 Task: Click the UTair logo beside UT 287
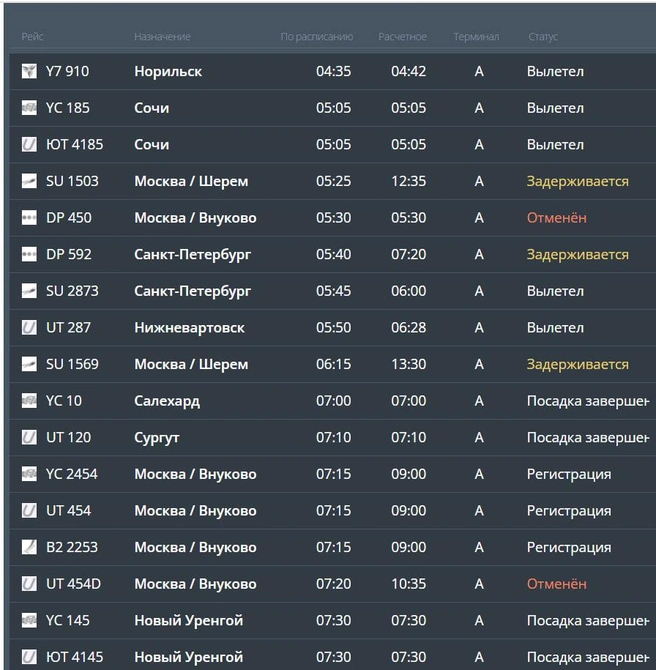pos(29,327)
